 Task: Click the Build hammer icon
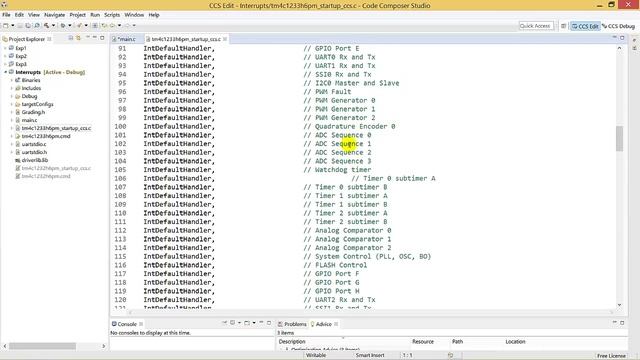(47, 25)
